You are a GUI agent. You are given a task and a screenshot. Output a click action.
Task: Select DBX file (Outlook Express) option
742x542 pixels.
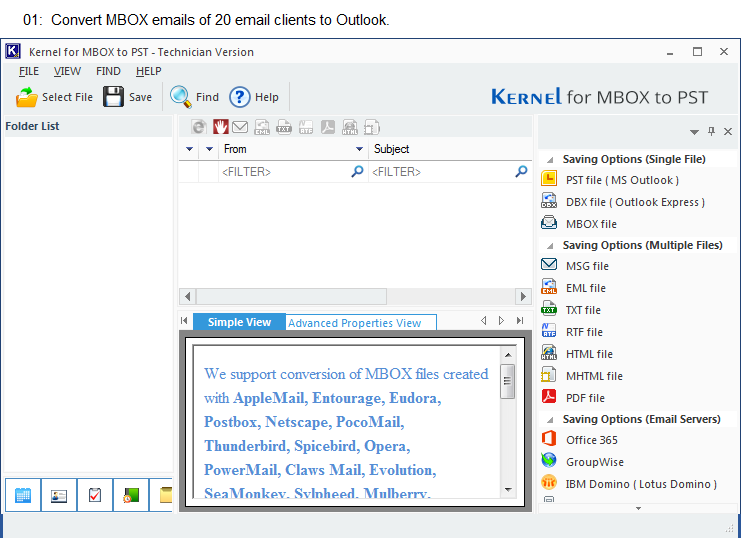[x=635, y=202]
